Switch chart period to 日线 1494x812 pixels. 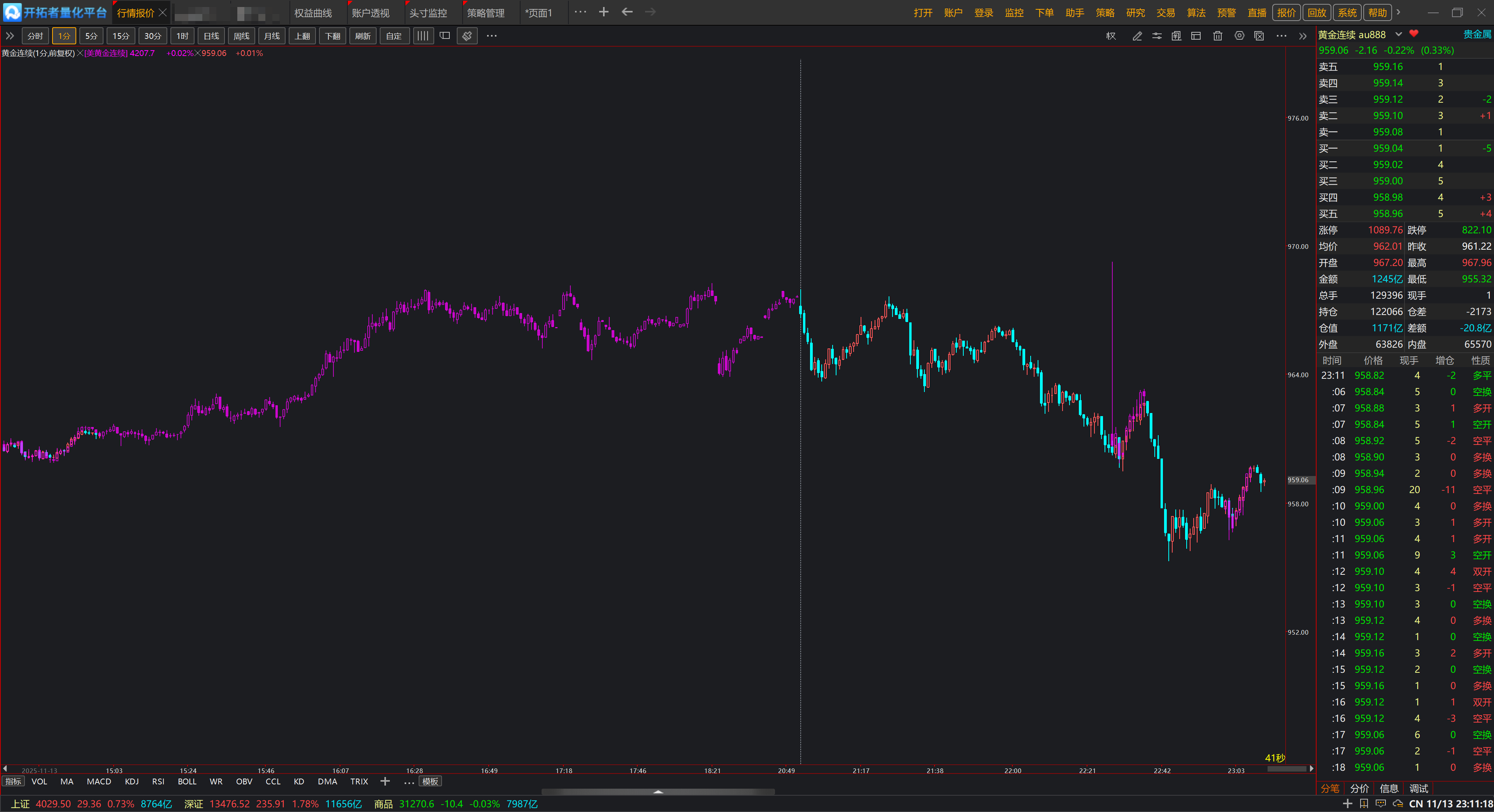tap(211, 36)
